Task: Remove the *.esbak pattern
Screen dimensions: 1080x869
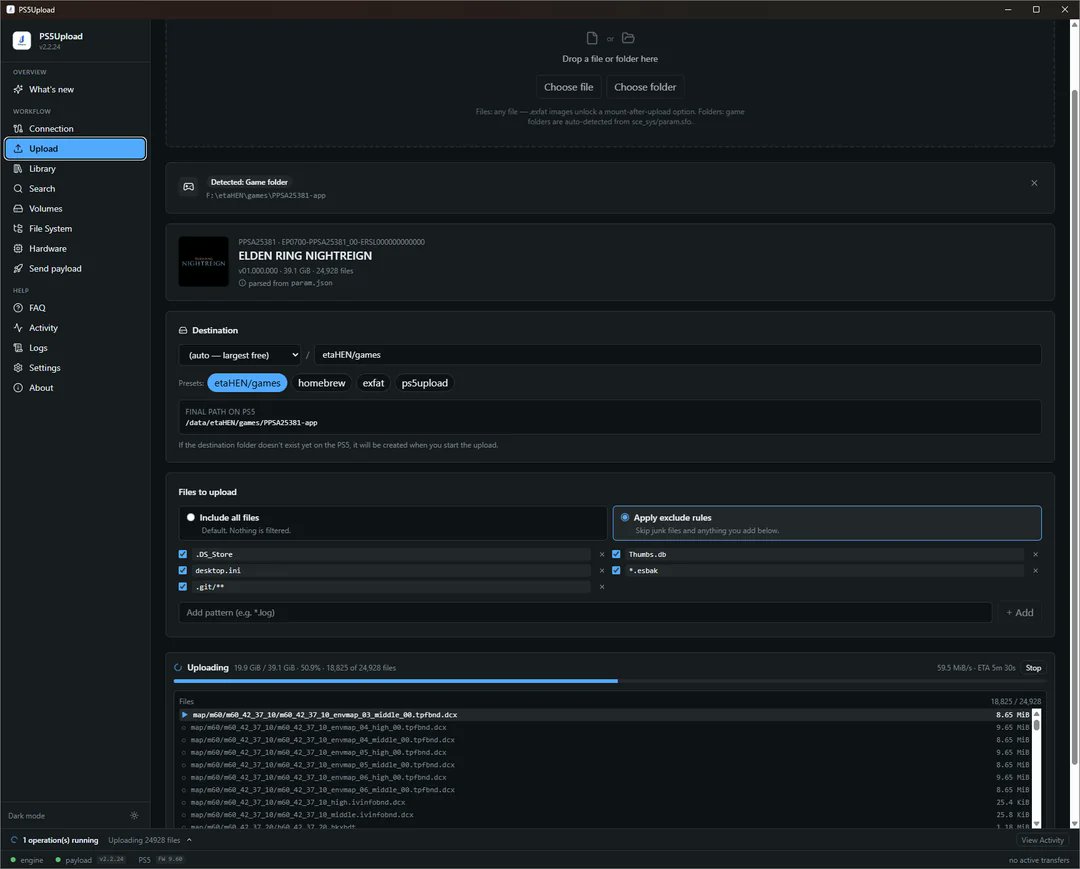Action: (1035, 571)
